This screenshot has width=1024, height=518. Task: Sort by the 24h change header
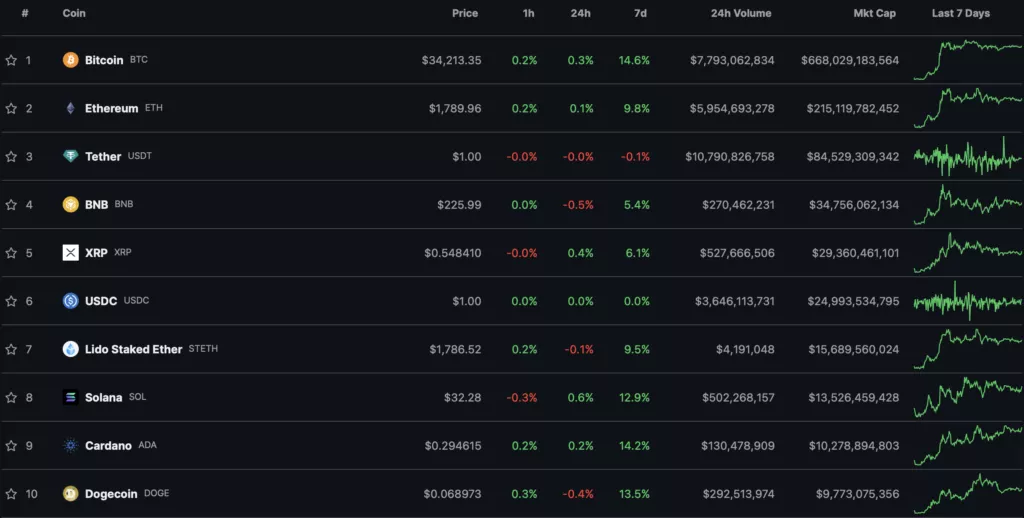pos(581,13)
